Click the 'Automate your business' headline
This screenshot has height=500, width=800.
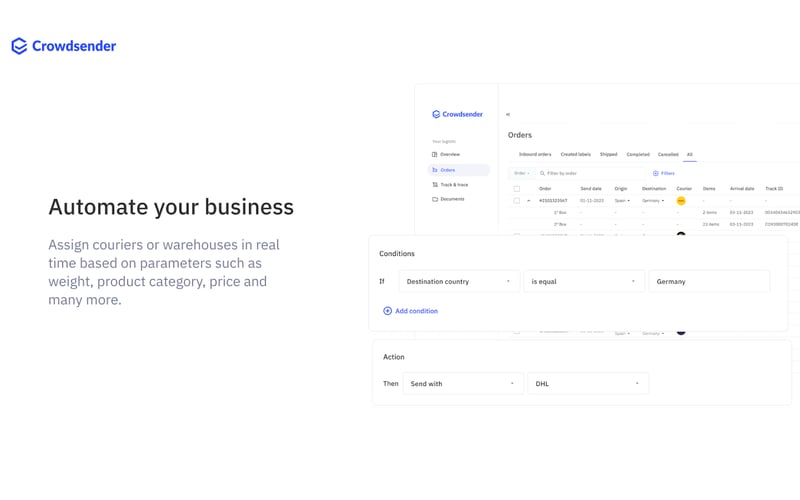[x=171, y=207]
